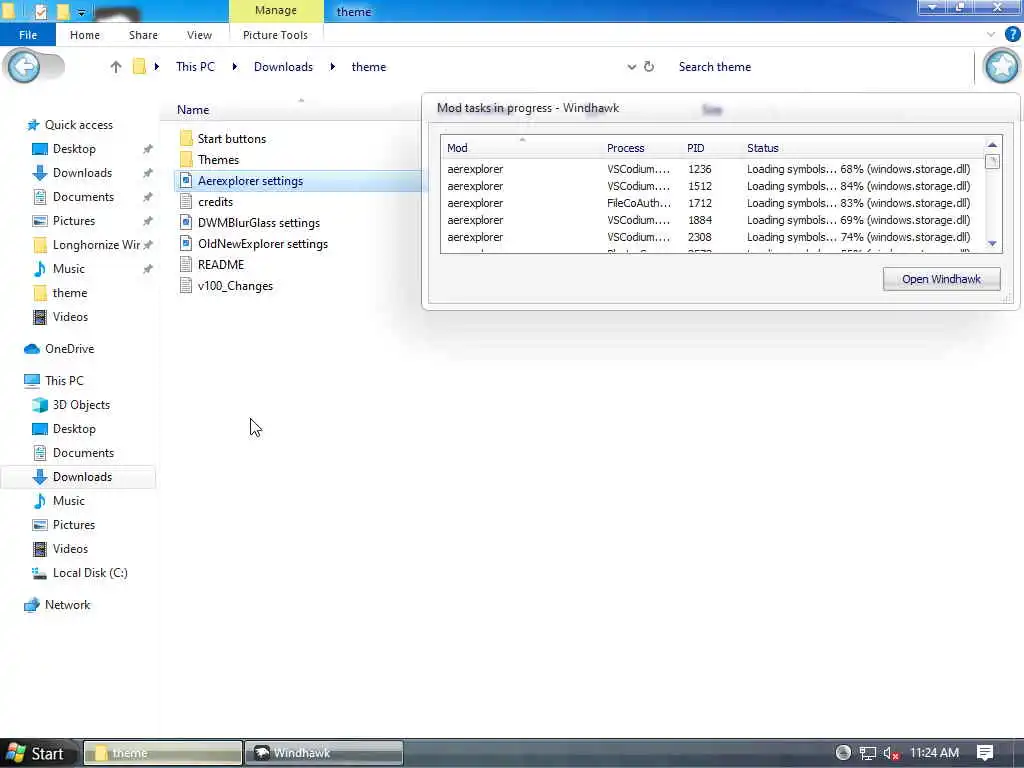Open the File menu
This screenshot has height=768, width=1024.
(x=28, y=35)
